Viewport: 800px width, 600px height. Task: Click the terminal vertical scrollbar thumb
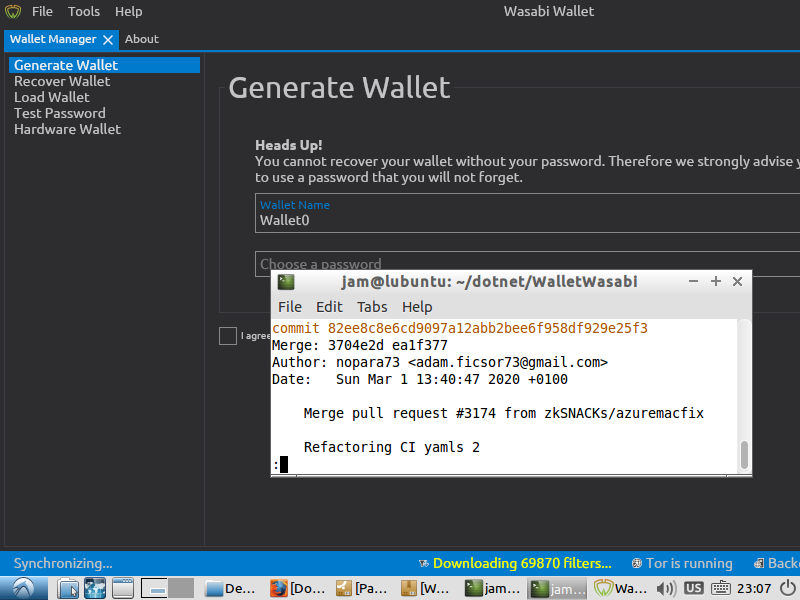(x=744, y=455)
